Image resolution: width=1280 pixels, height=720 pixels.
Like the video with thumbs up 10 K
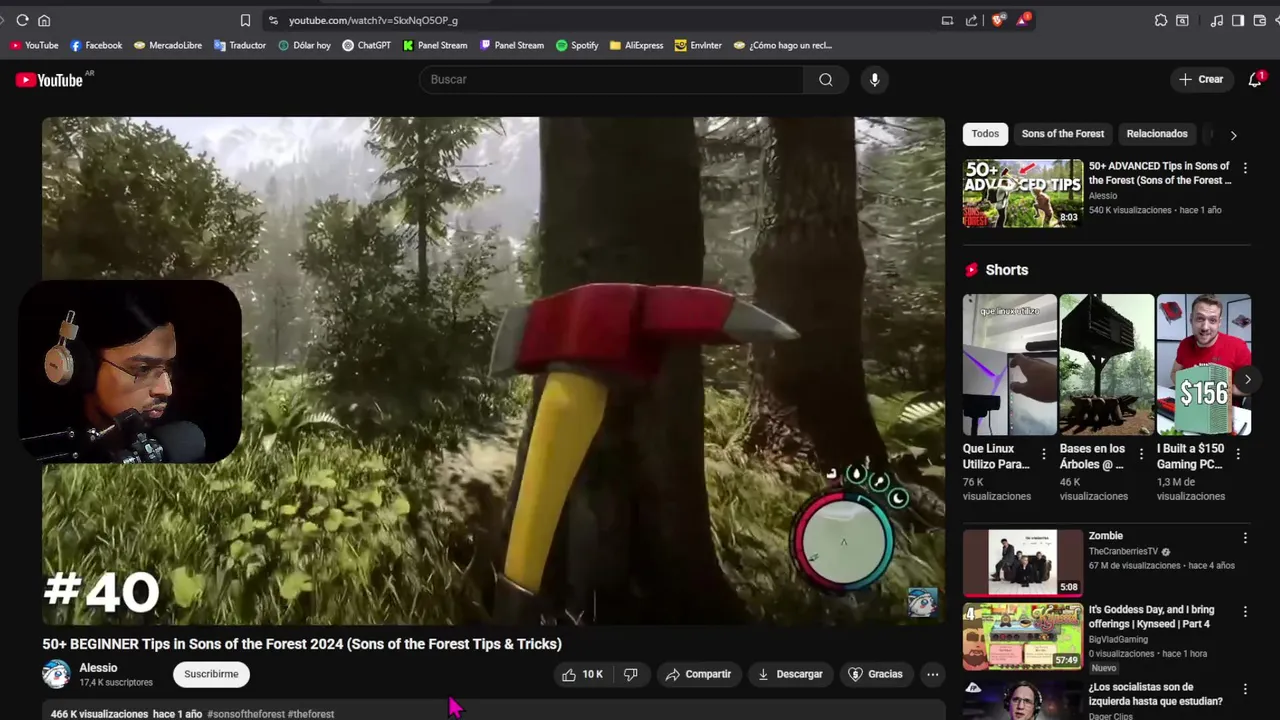pyautogui.click(x=582, y=674)
